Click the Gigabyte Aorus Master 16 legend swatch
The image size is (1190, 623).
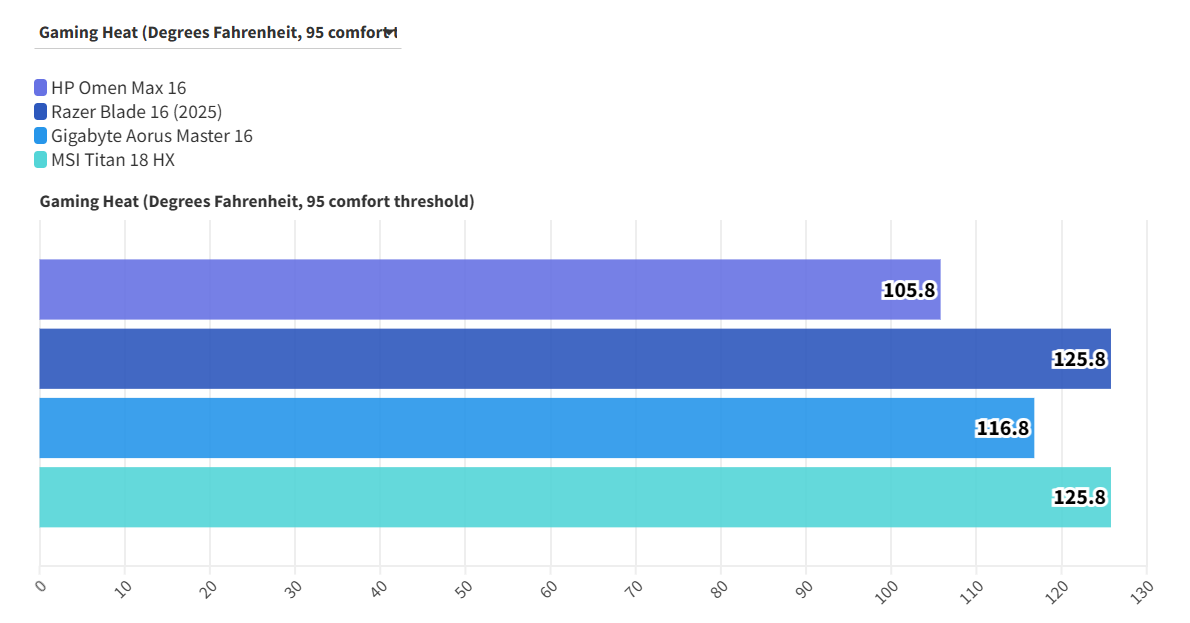tap(40, 136)
